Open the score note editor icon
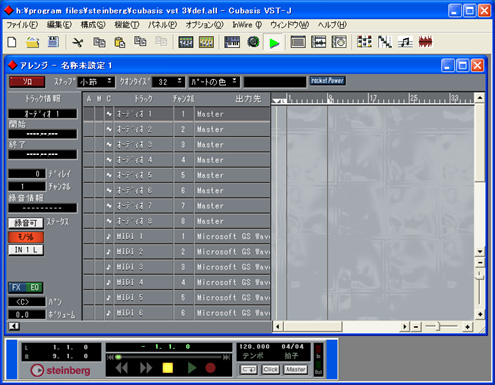Image resolution: width=495 pixels, height=385 pixels. (405, 42)
